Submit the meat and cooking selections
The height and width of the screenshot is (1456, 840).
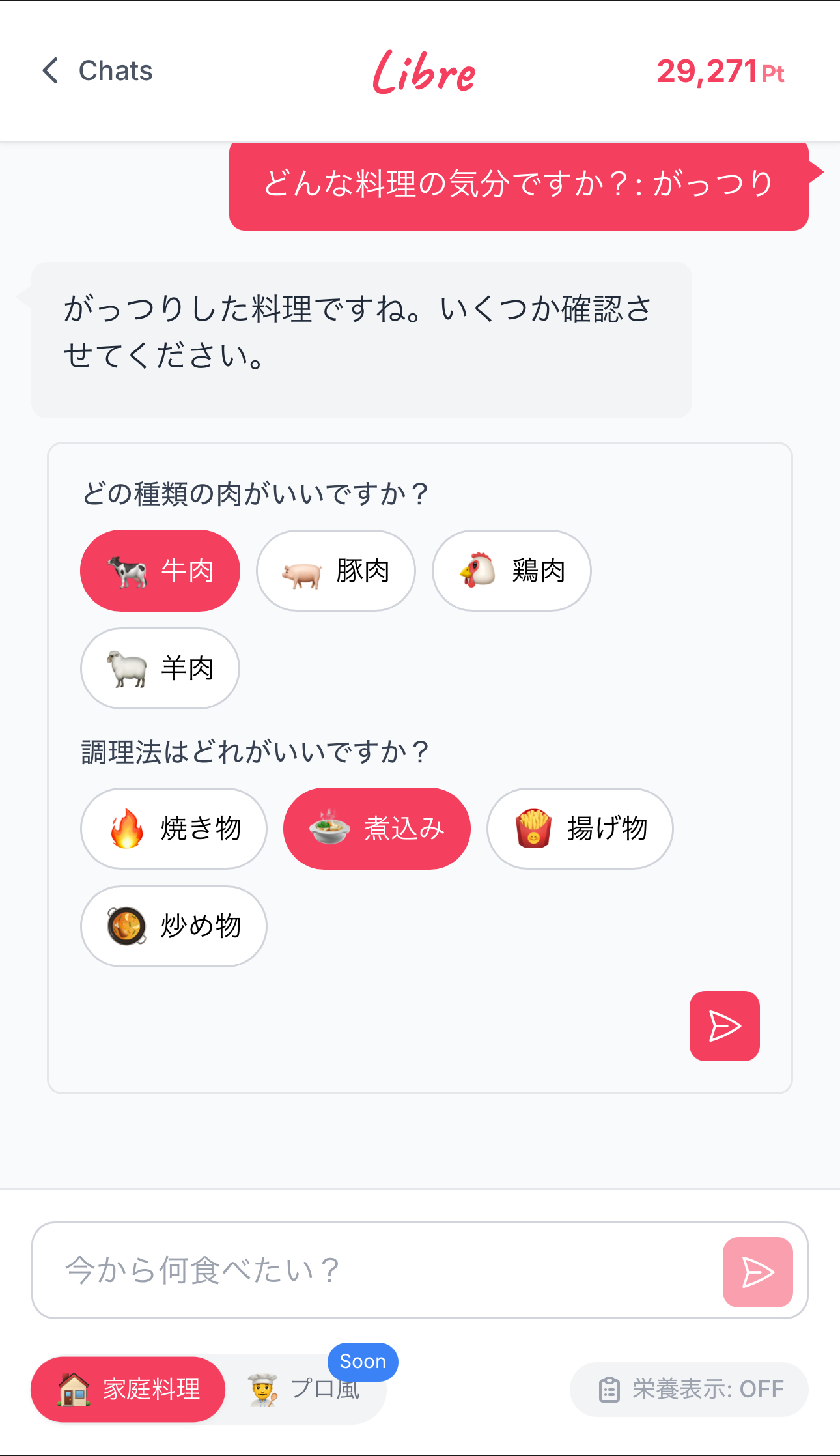pos(724,1026)
